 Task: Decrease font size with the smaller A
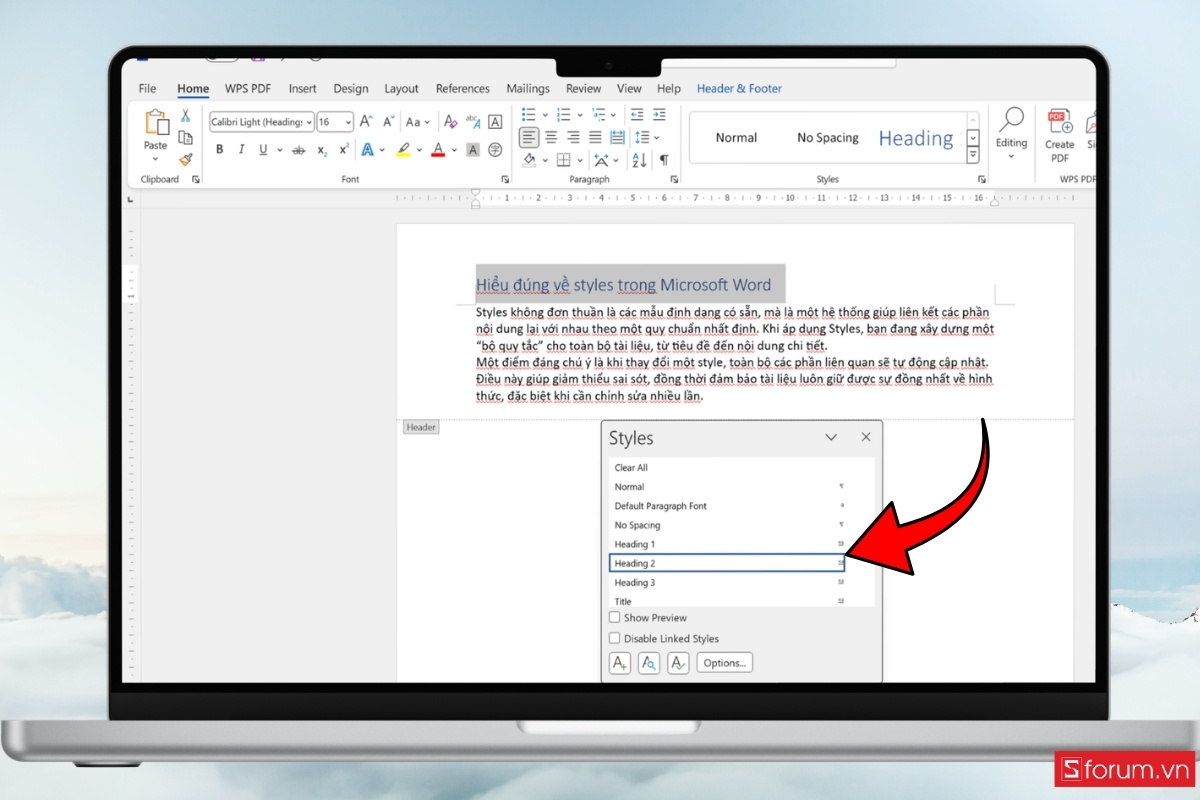point(387,122)
